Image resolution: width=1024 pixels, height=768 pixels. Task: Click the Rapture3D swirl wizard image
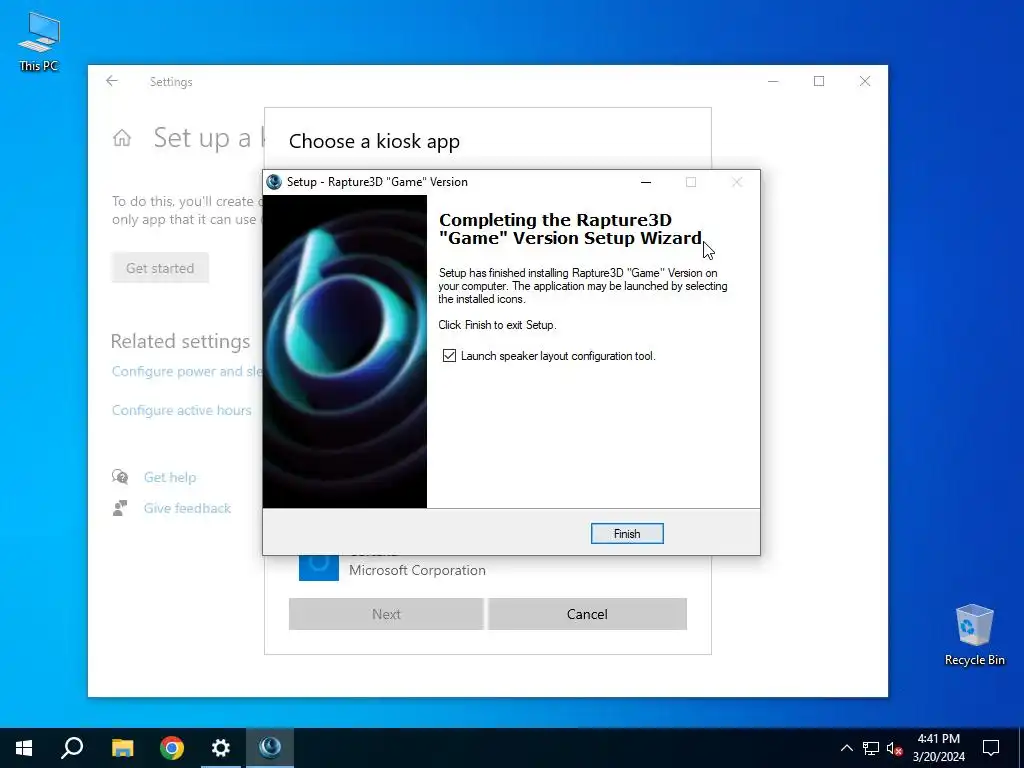click(345, 351)
